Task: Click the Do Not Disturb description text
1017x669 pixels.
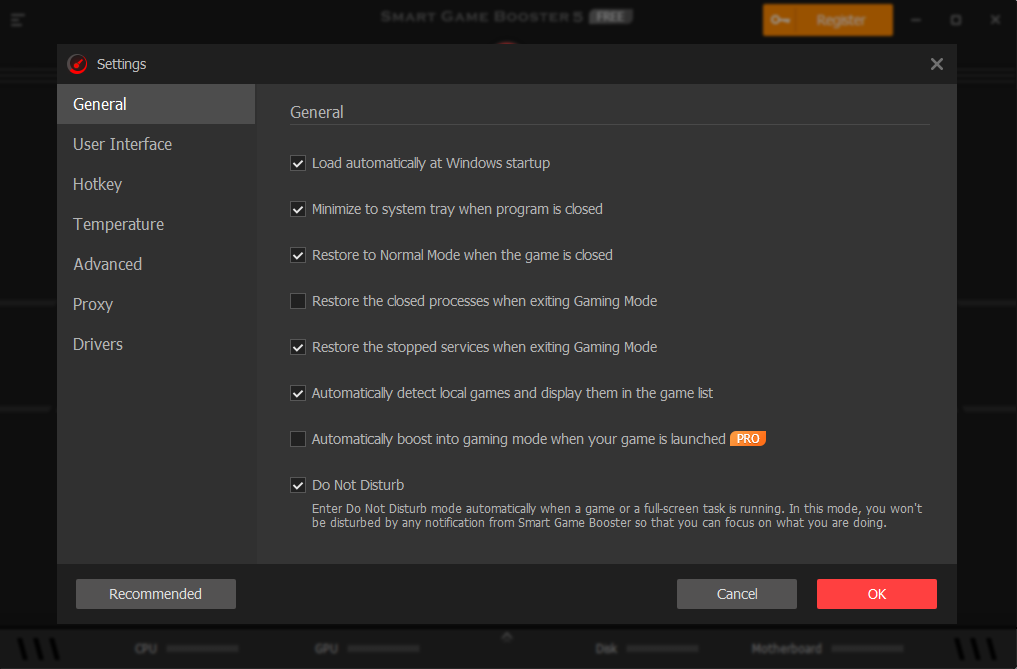Action: tap(617, 516)
